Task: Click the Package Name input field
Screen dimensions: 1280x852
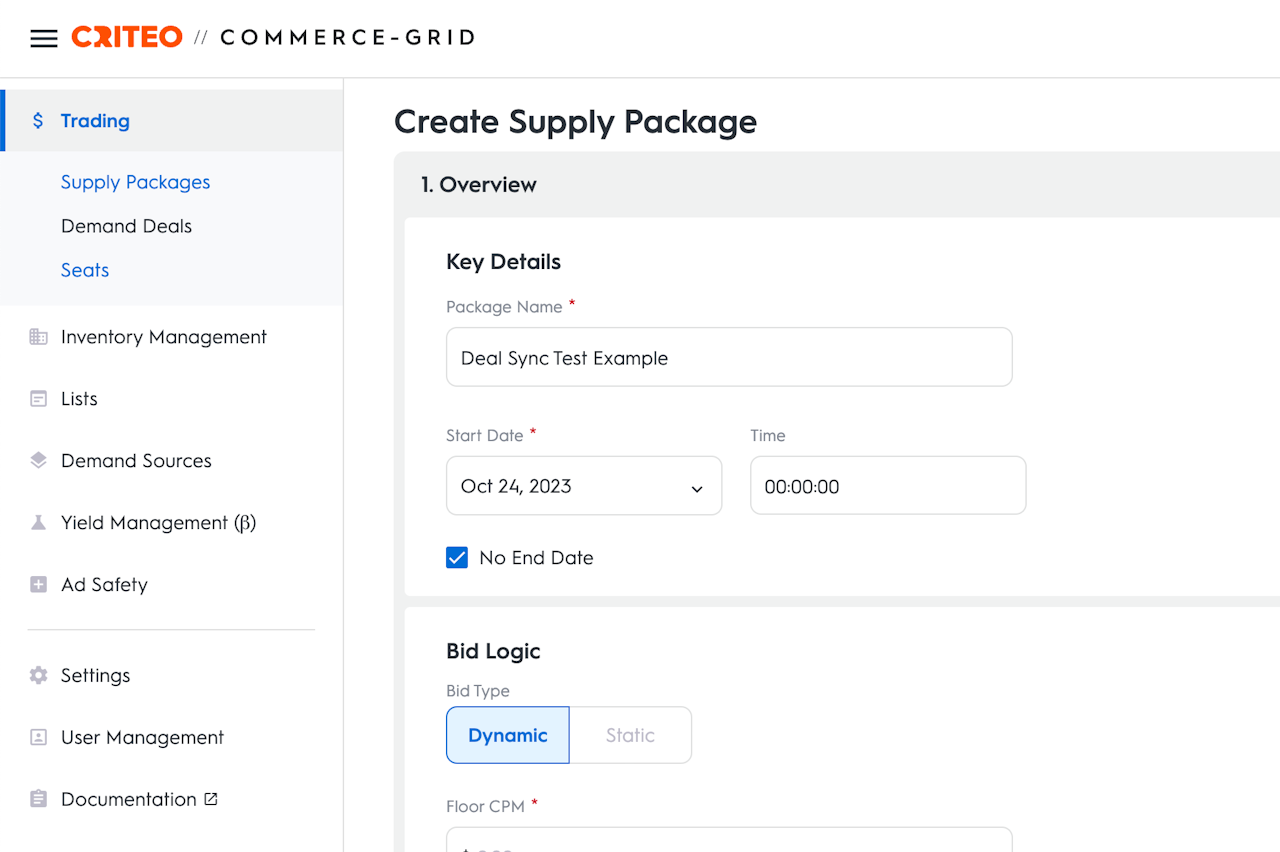Action: tap(729, 358)
